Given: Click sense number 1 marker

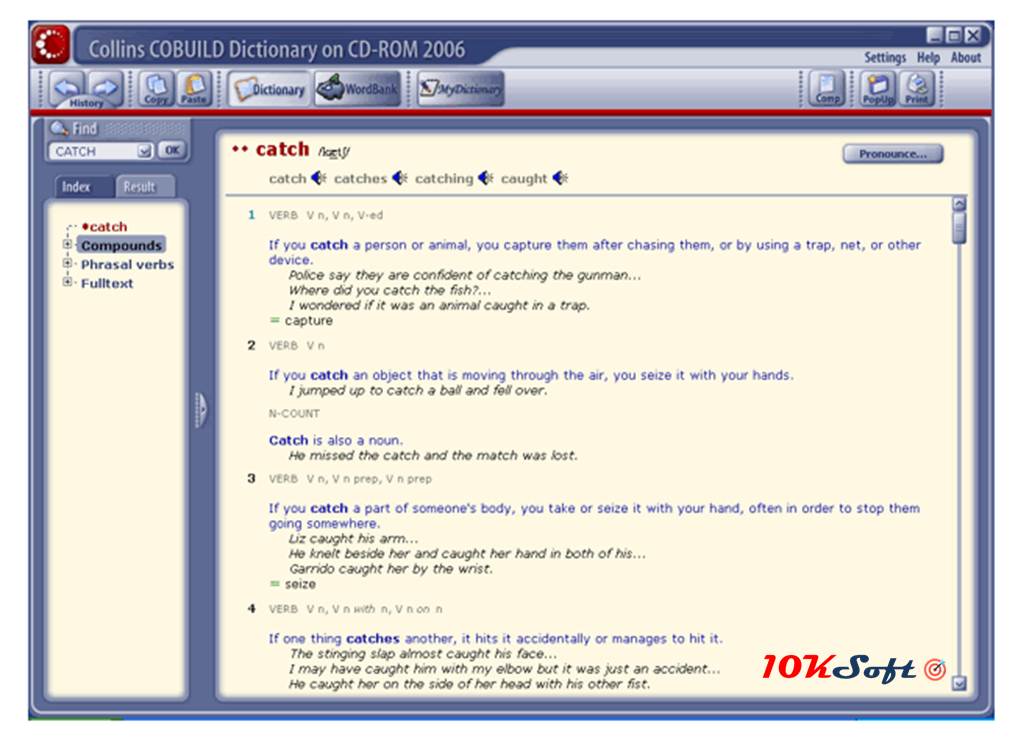Looking at the screenshot, I should 251,215.
